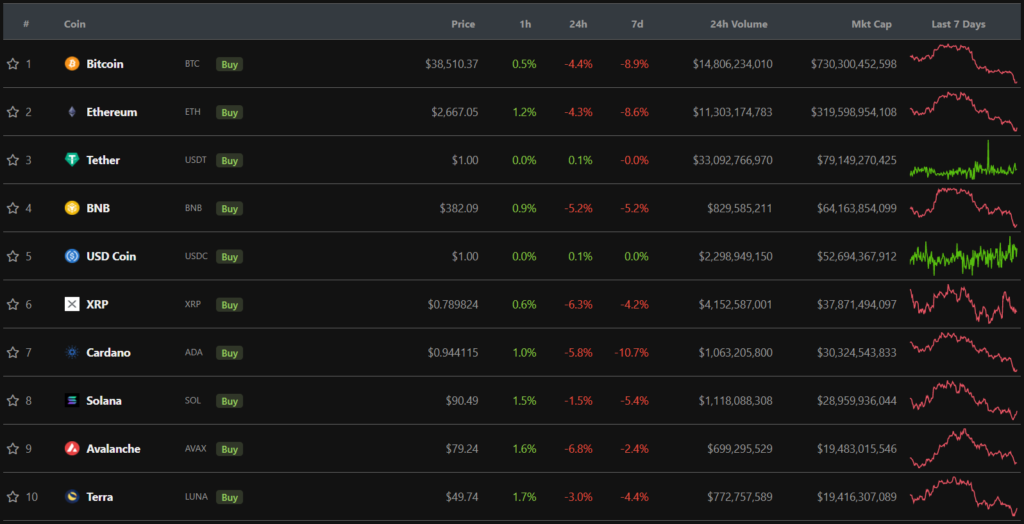Click the XRP logo icon

click(x=72, y=304)
